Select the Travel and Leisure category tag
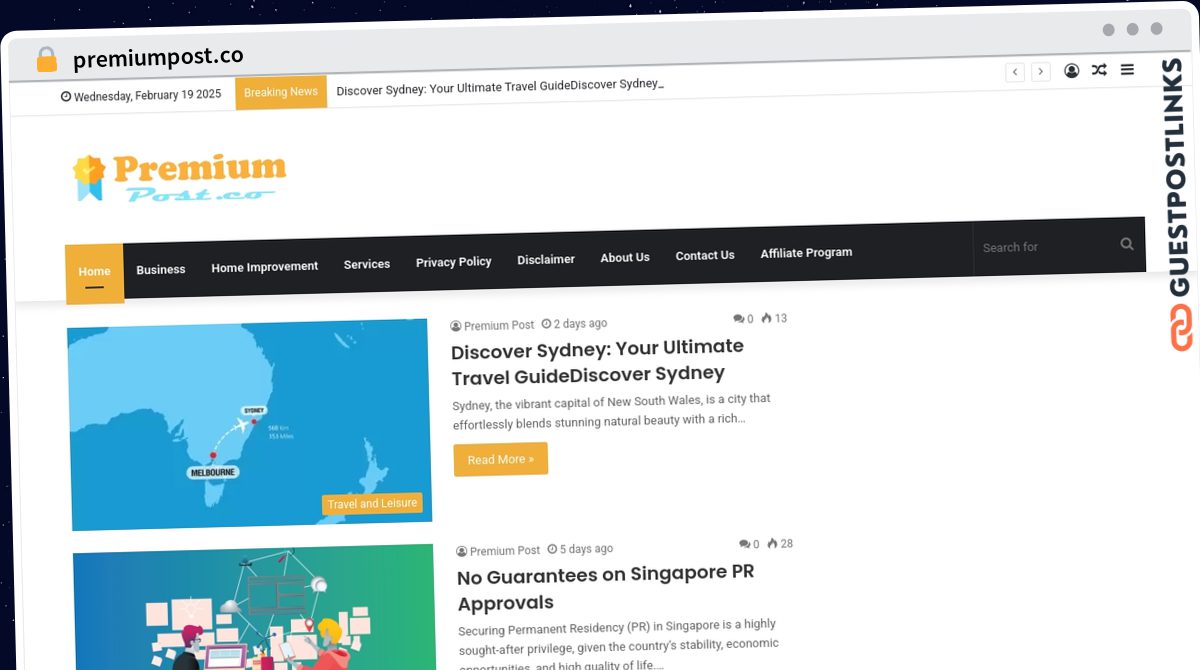 coord(372,504)
